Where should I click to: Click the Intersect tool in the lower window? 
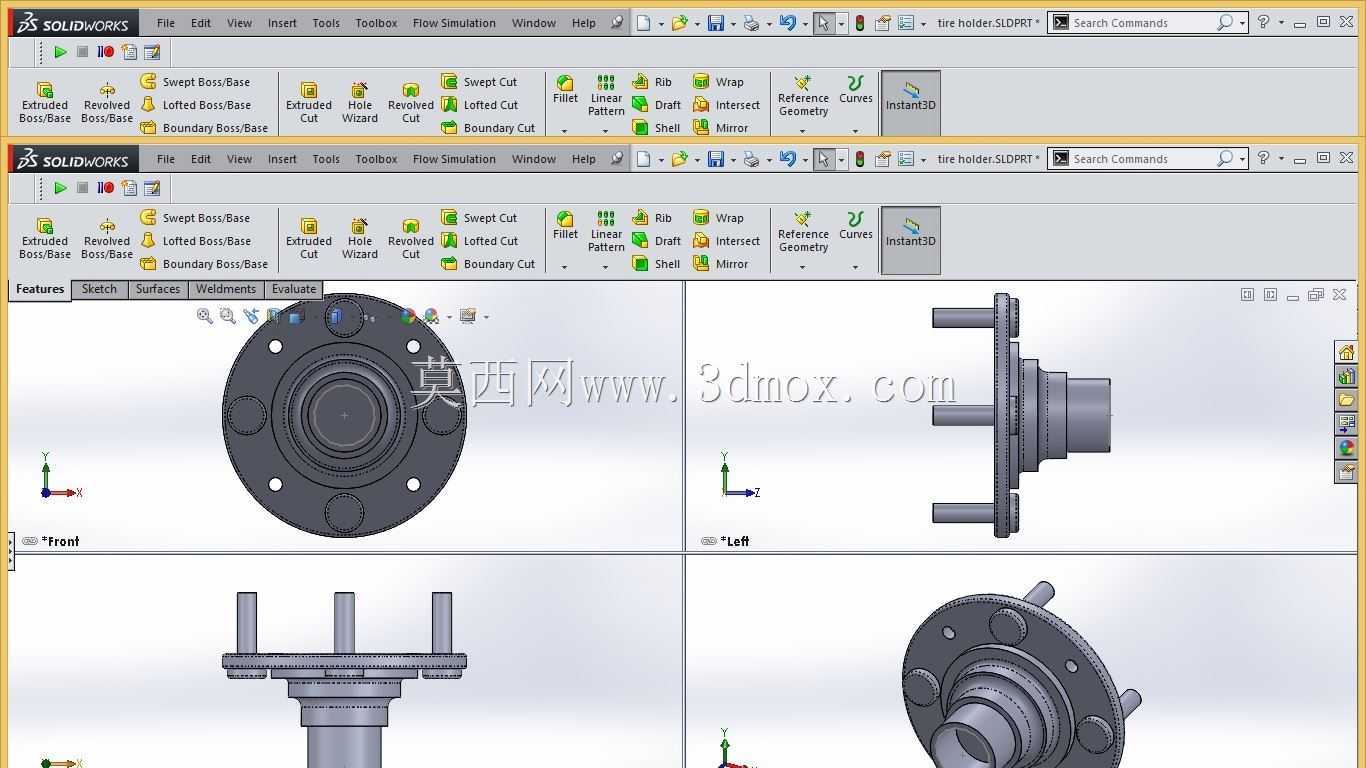point(726,241)
